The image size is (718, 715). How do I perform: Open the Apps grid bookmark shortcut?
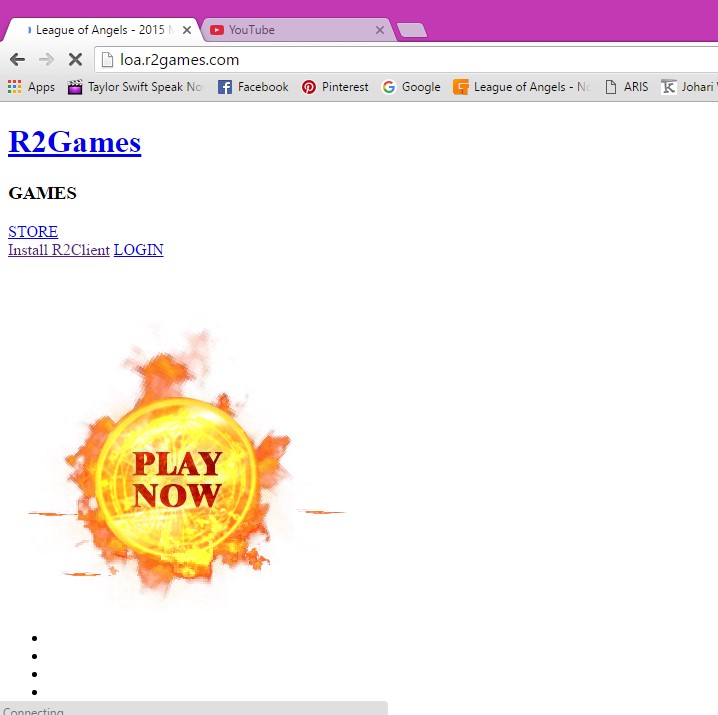click(x=31, y=87)
